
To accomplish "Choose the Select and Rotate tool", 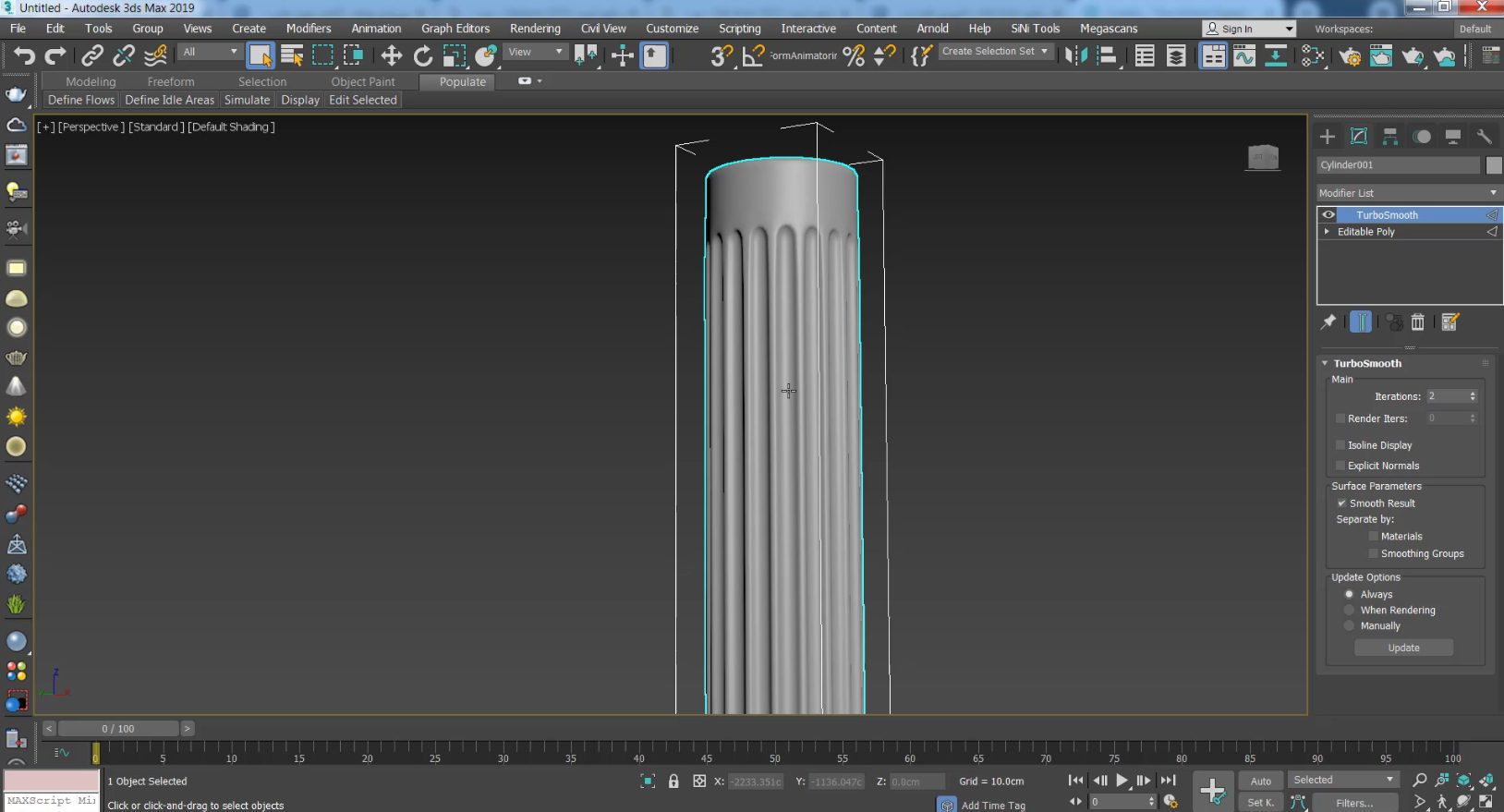I will click(x=423, y=56).
